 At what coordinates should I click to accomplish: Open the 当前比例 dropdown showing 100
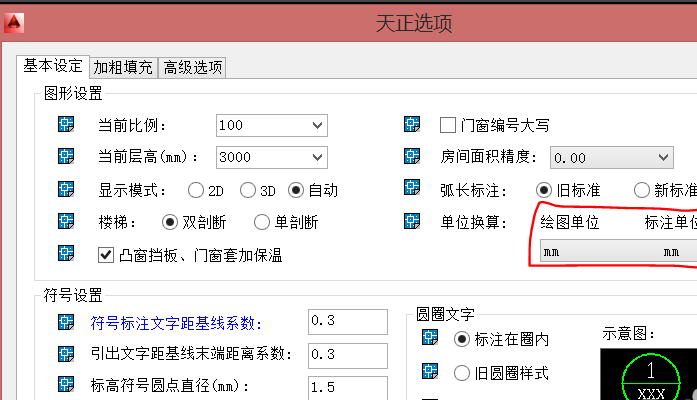tap(272, 125)
